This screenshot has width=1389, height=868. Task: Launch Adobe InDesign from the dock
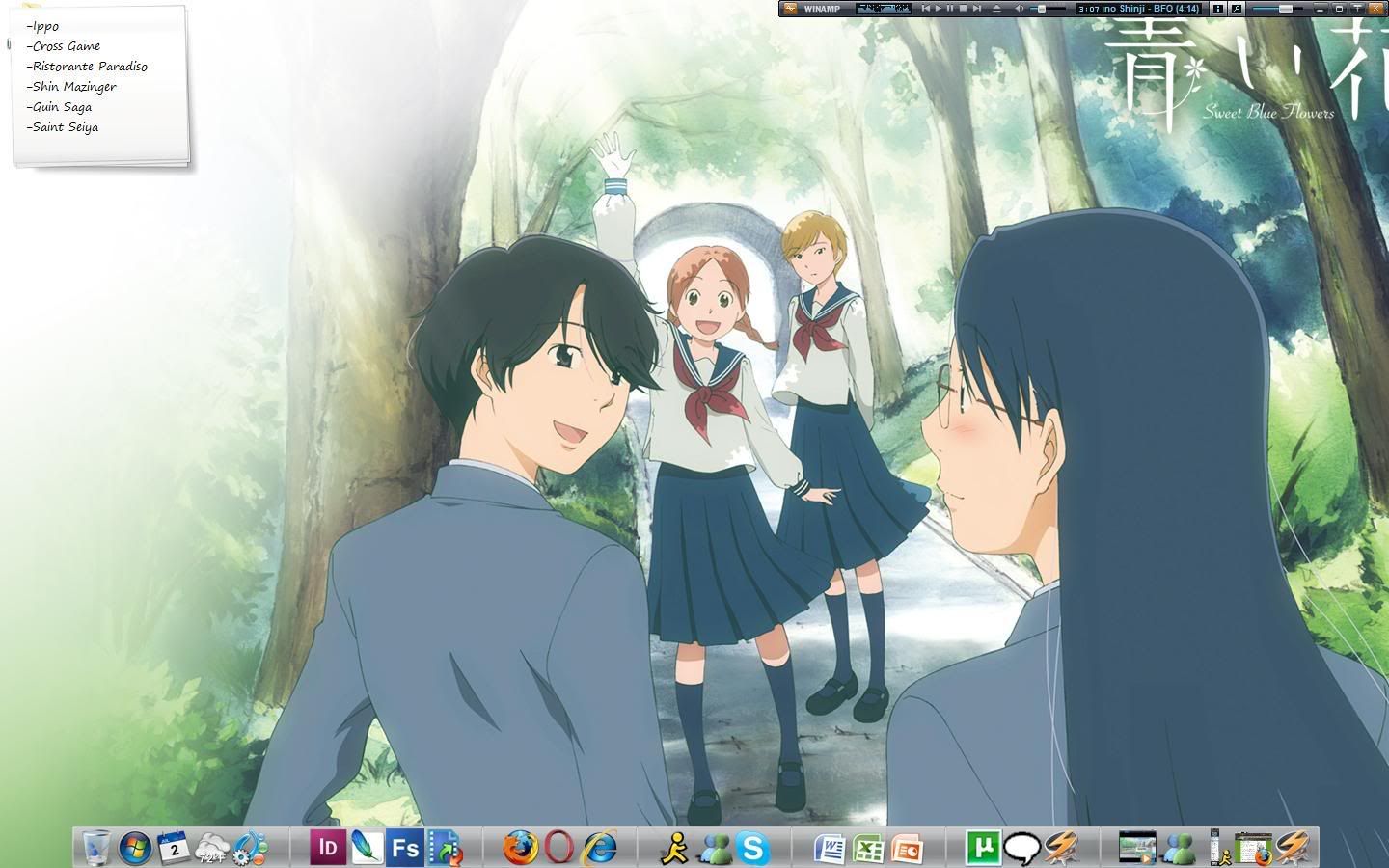[x=328, y=848]
